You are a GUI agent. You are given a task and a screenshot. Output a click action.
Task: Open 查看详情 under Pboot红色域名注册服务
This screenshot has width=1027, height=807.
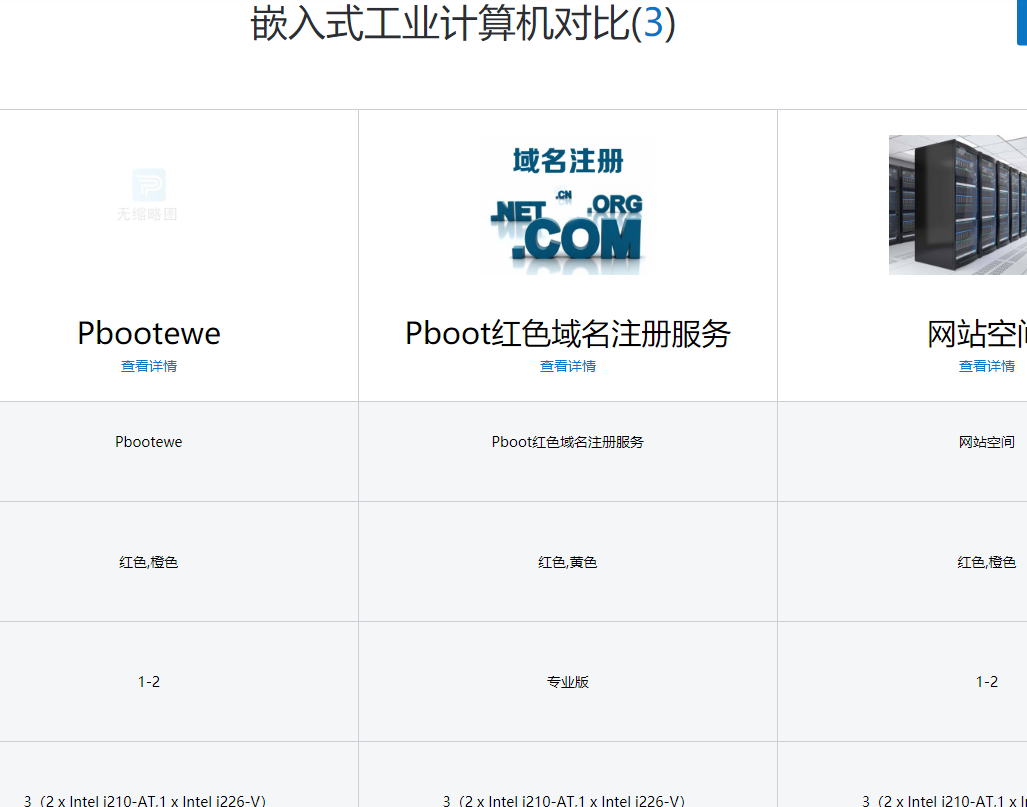(567, 366)
